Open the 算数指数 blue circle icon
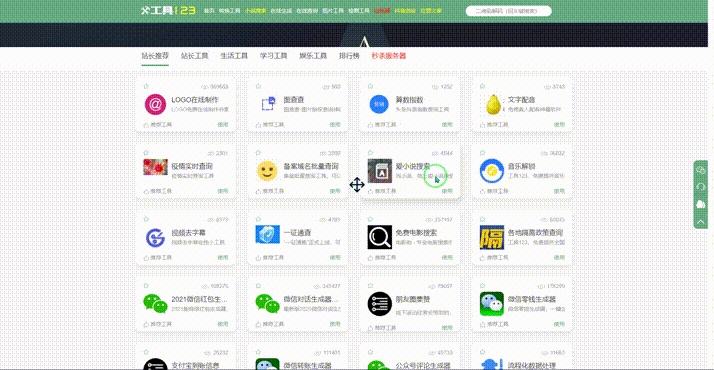Image resolution: width=714 pixels, height=370 pixels. pos(379,104)
